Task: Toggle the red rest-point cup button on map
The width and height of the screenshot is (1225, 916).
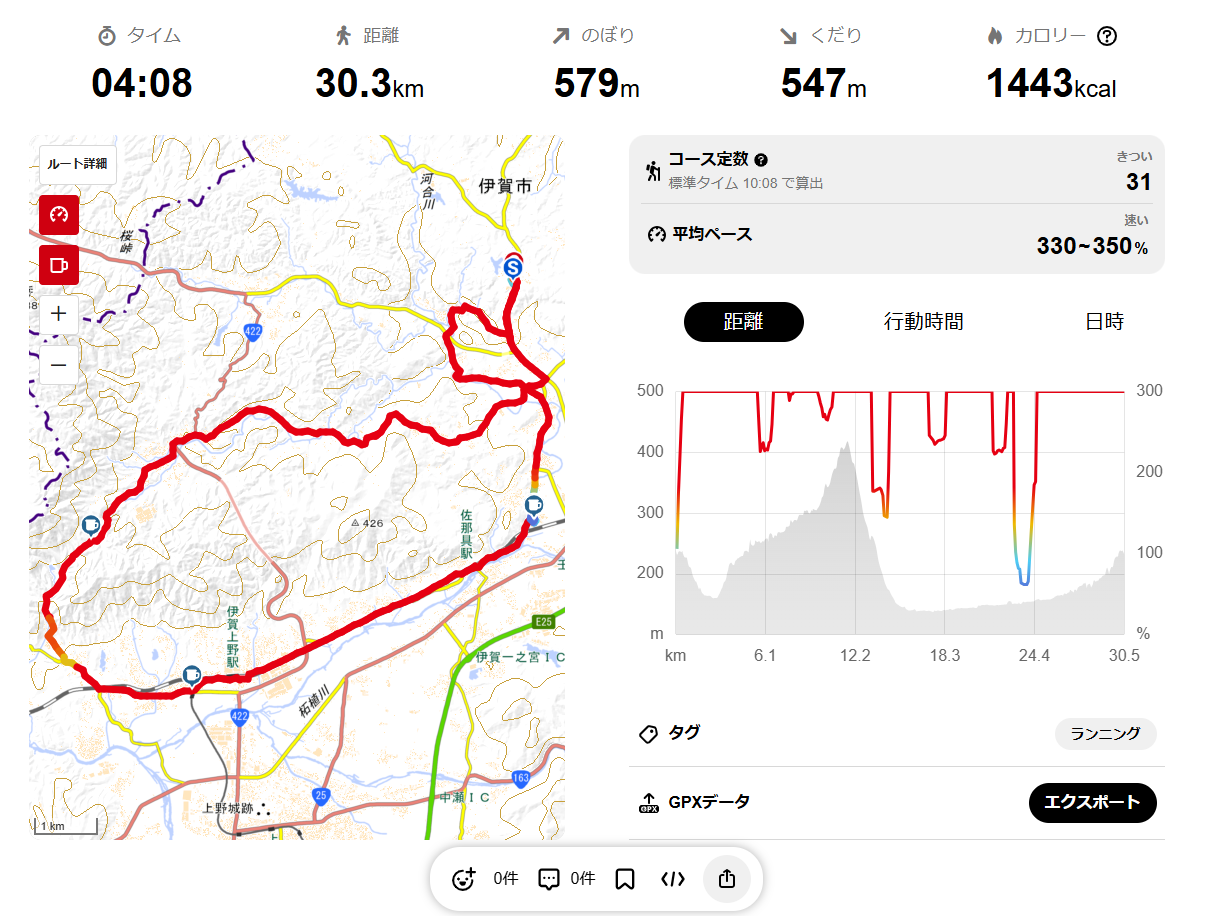Action: tap(59, 265)
